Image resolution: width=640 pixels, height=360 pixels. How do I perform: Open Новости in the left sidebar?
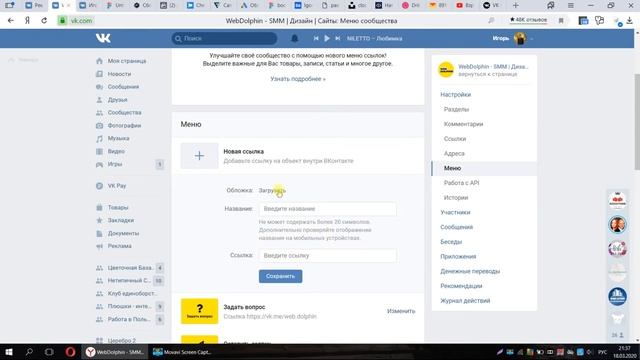pos(119,74)
